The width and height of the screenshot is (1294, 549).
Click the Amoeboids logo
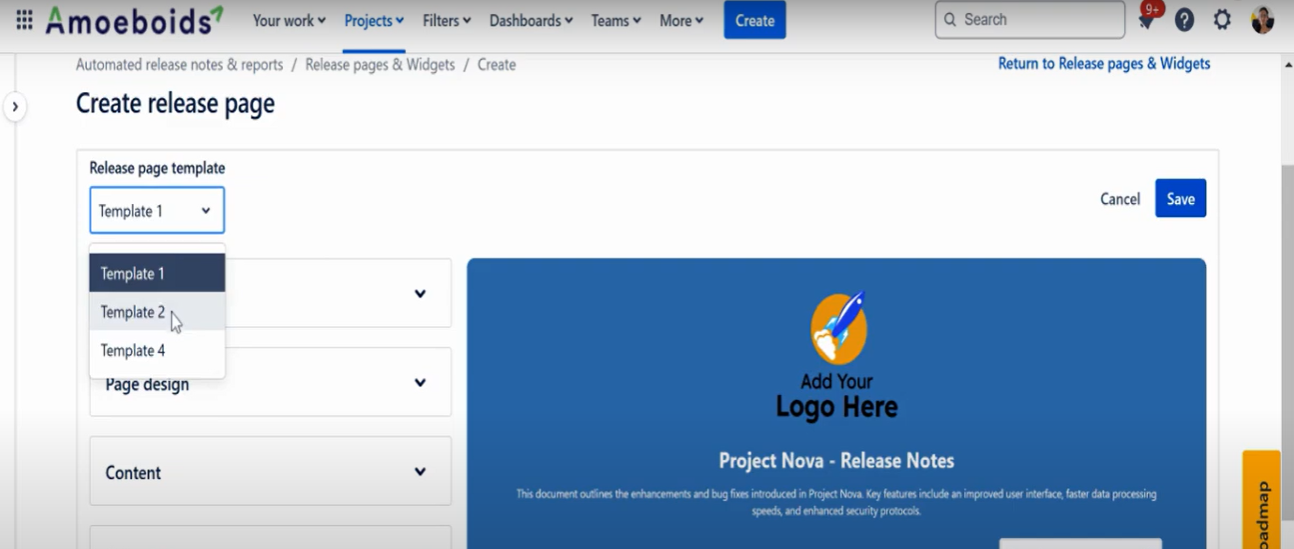(134, 20)
